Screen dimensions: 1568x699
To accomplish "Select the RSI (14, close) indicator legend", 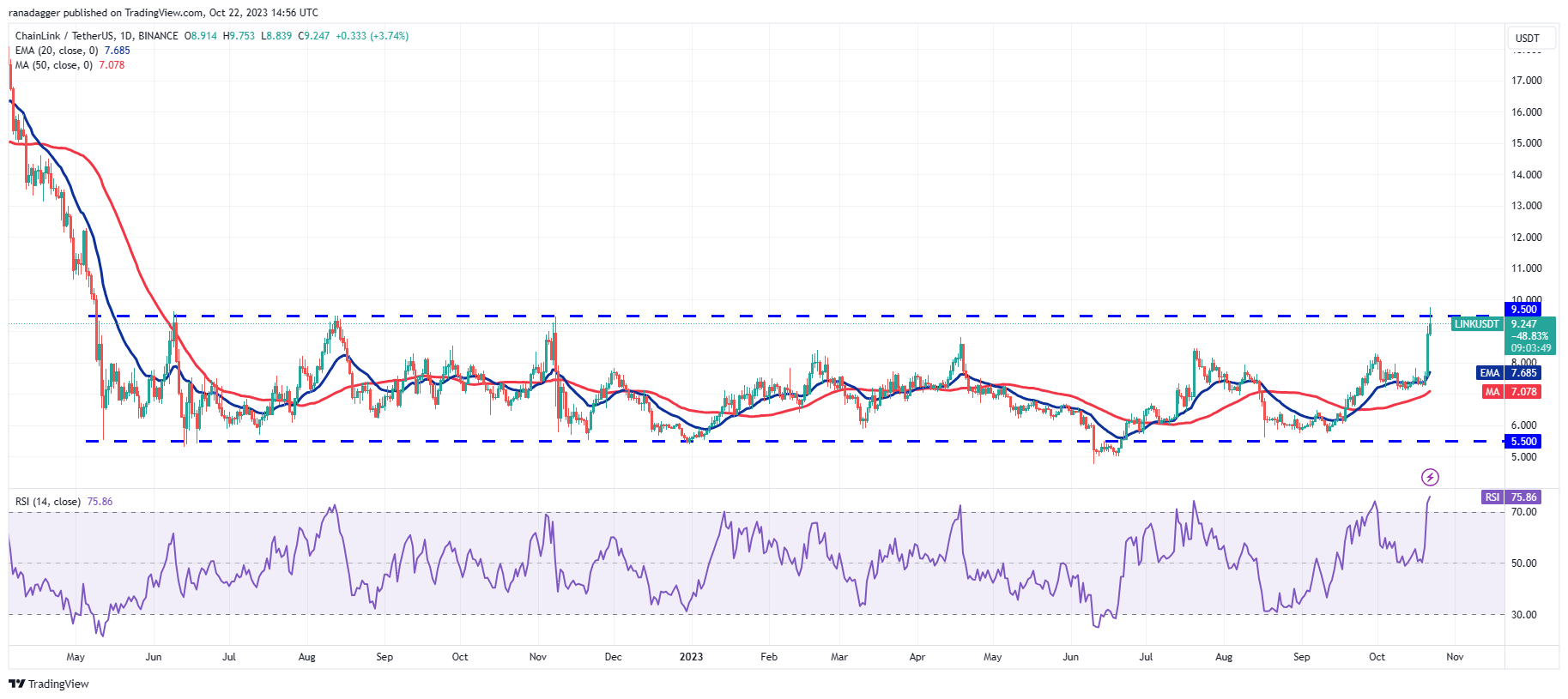I will [48, 502].
